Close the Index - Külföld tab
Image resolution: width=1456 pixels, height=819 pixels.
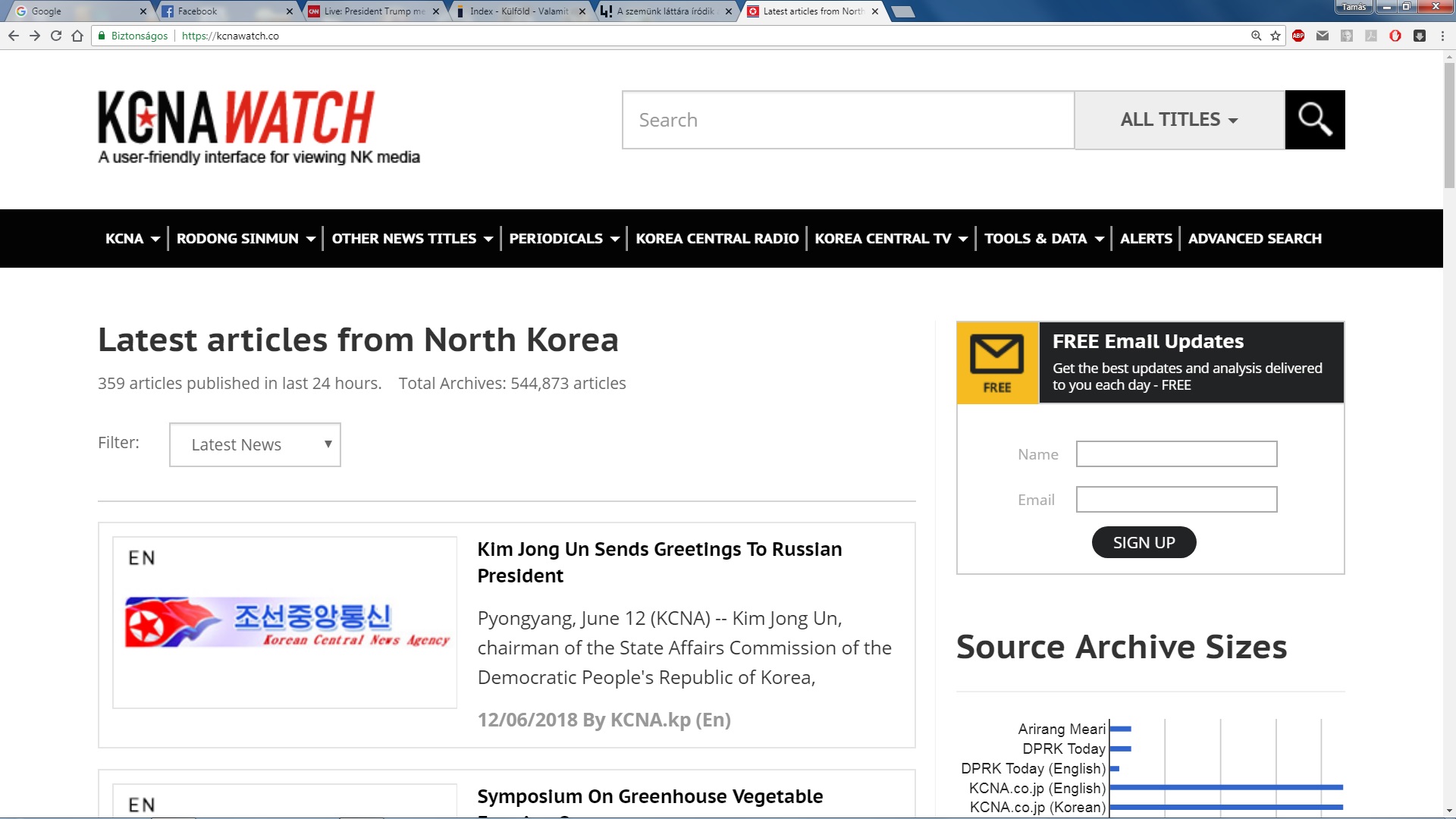click(x=582, y=11)
